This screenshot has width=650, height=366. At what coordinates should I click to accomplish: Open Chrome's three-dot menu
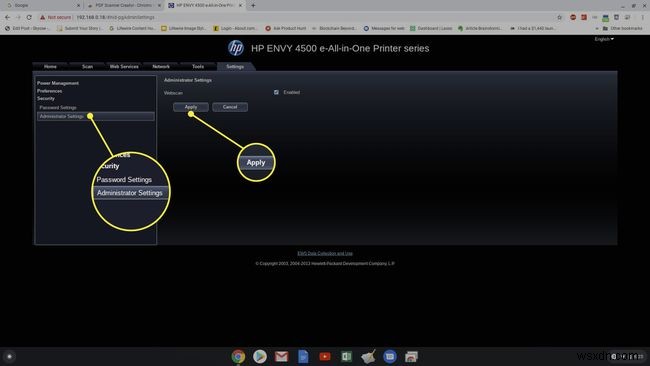[643, 17]
